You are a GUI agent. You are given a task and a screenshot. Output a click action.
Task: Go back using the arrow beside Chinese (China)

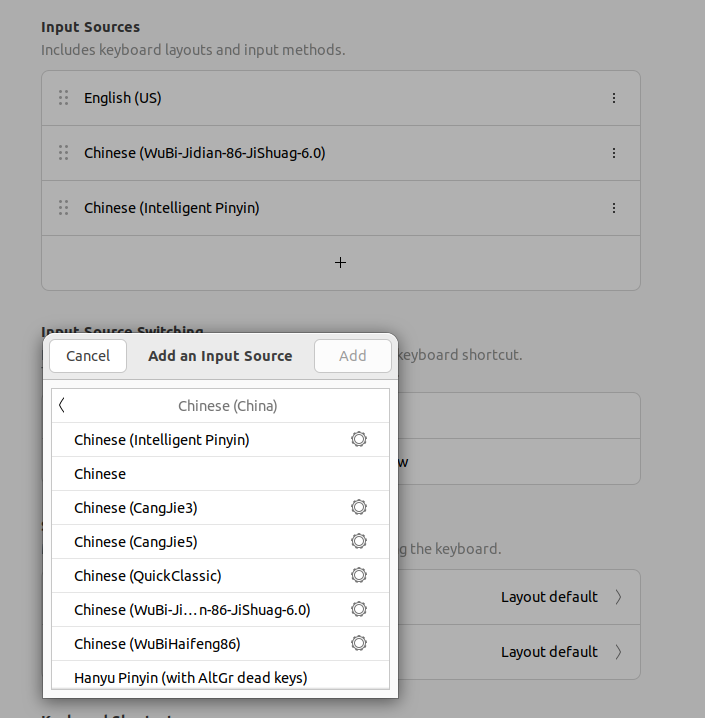(x=62, y=405)
